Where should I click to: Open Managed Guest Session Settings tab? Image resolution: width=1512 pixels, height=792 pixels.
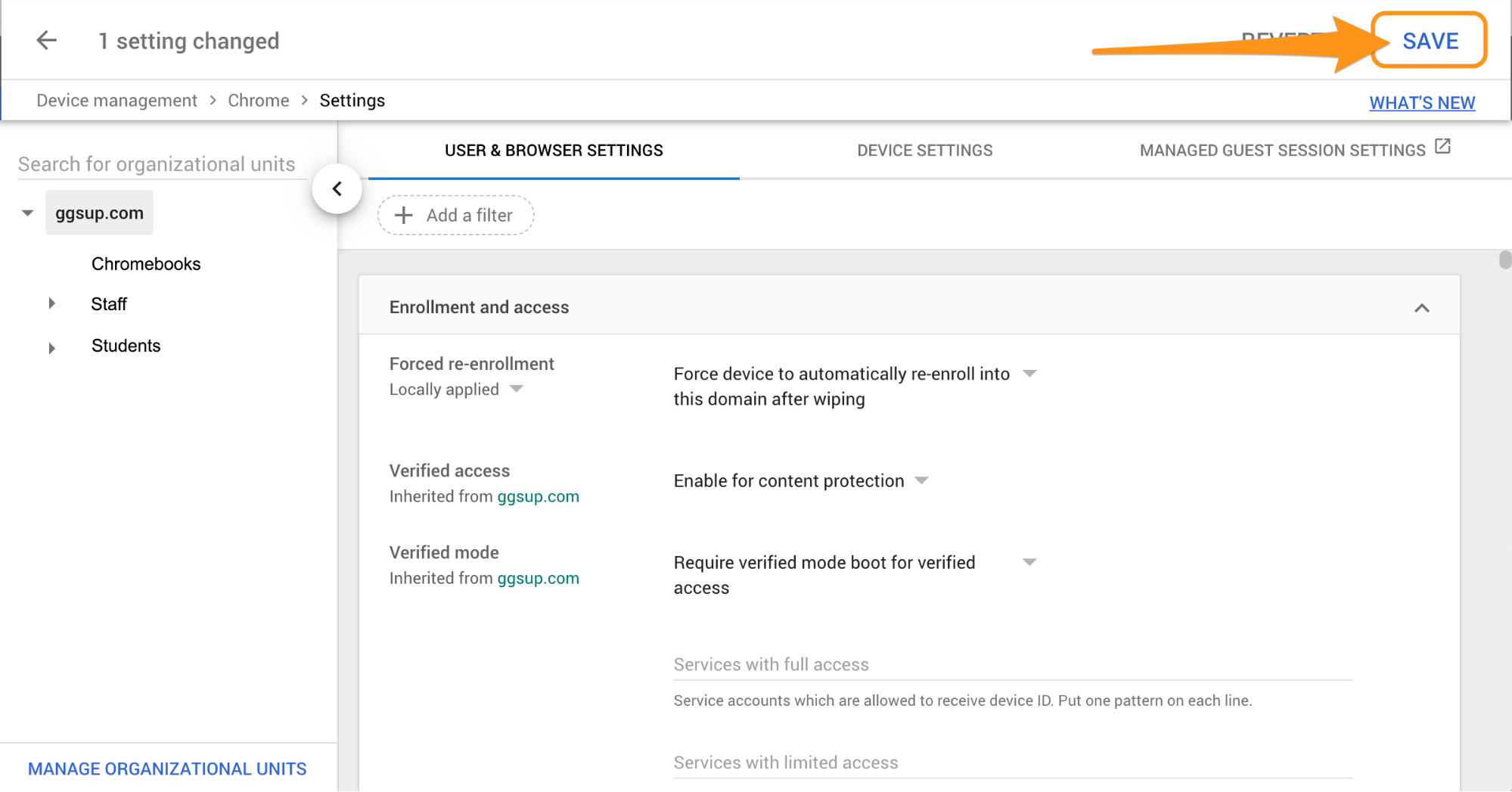point(1282,151)
